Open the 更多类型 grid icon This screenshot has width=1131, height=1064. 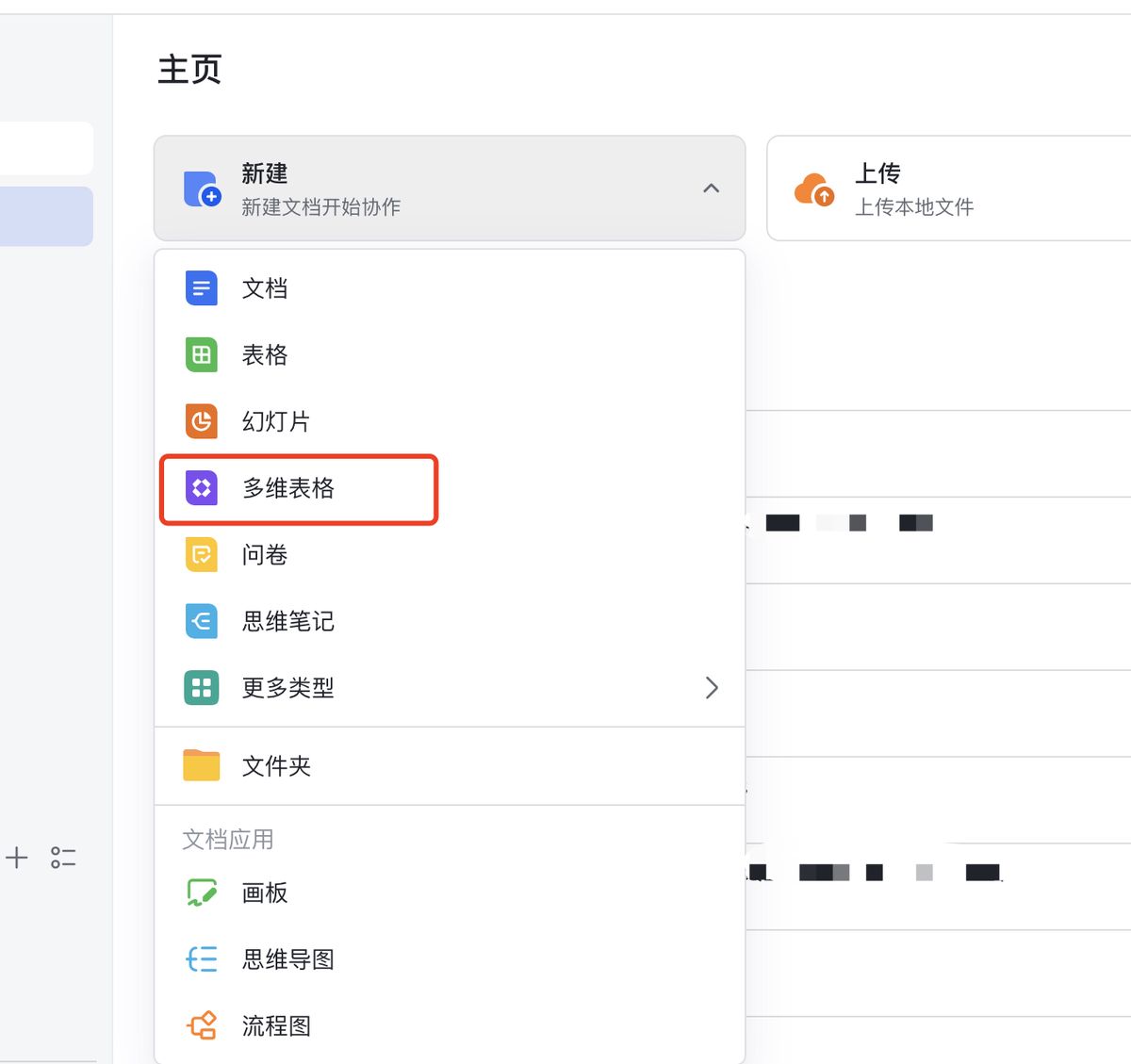point(201,688)
